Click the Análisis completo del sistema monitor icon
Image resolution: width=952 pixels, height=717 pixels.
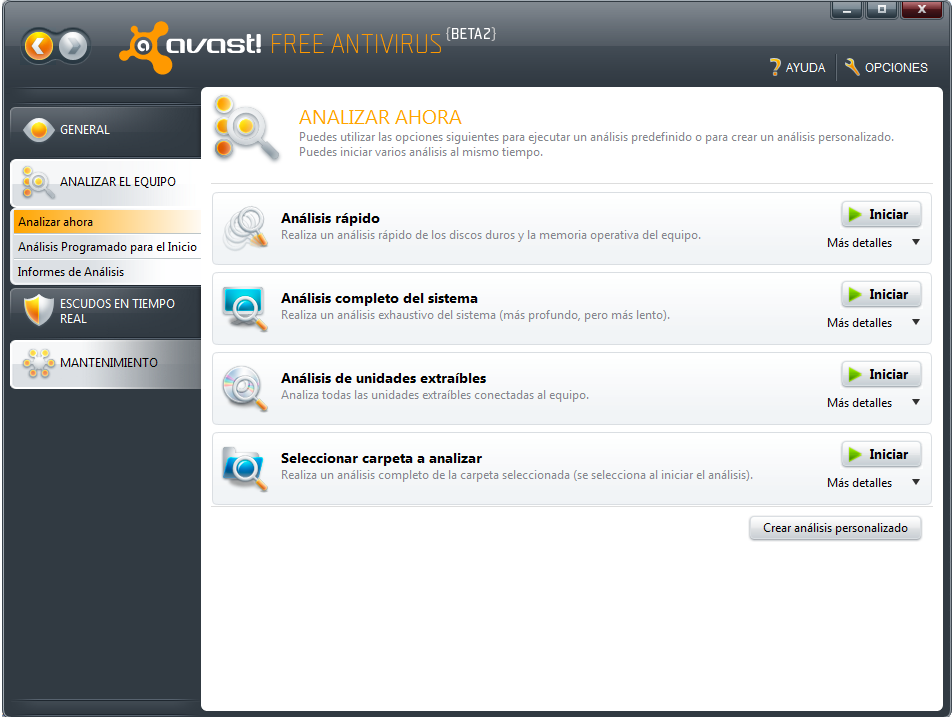pos(245,308)
